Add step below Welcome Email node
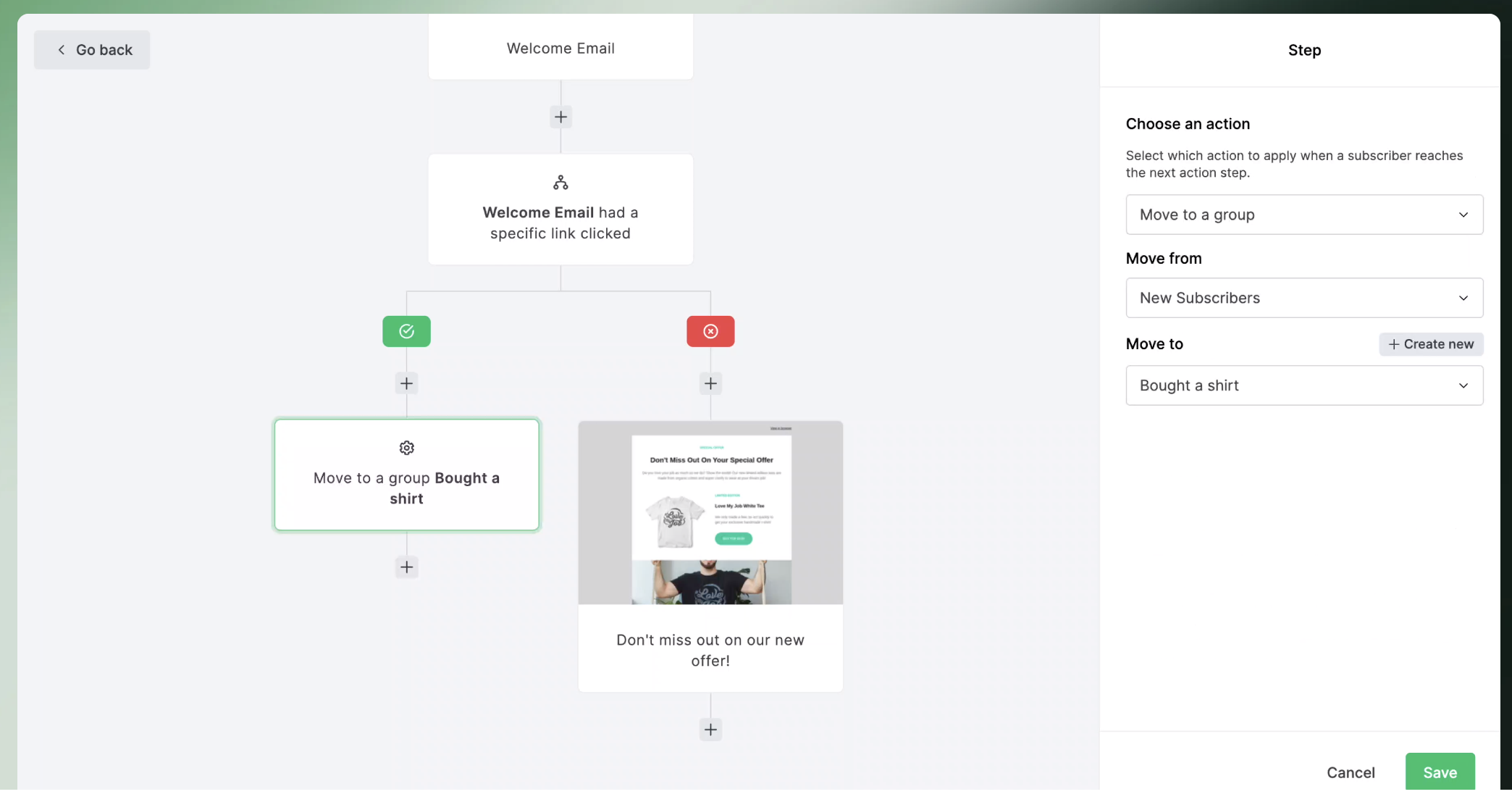The width and height of the screenshot is (1512, 810). tap(560, 117)
